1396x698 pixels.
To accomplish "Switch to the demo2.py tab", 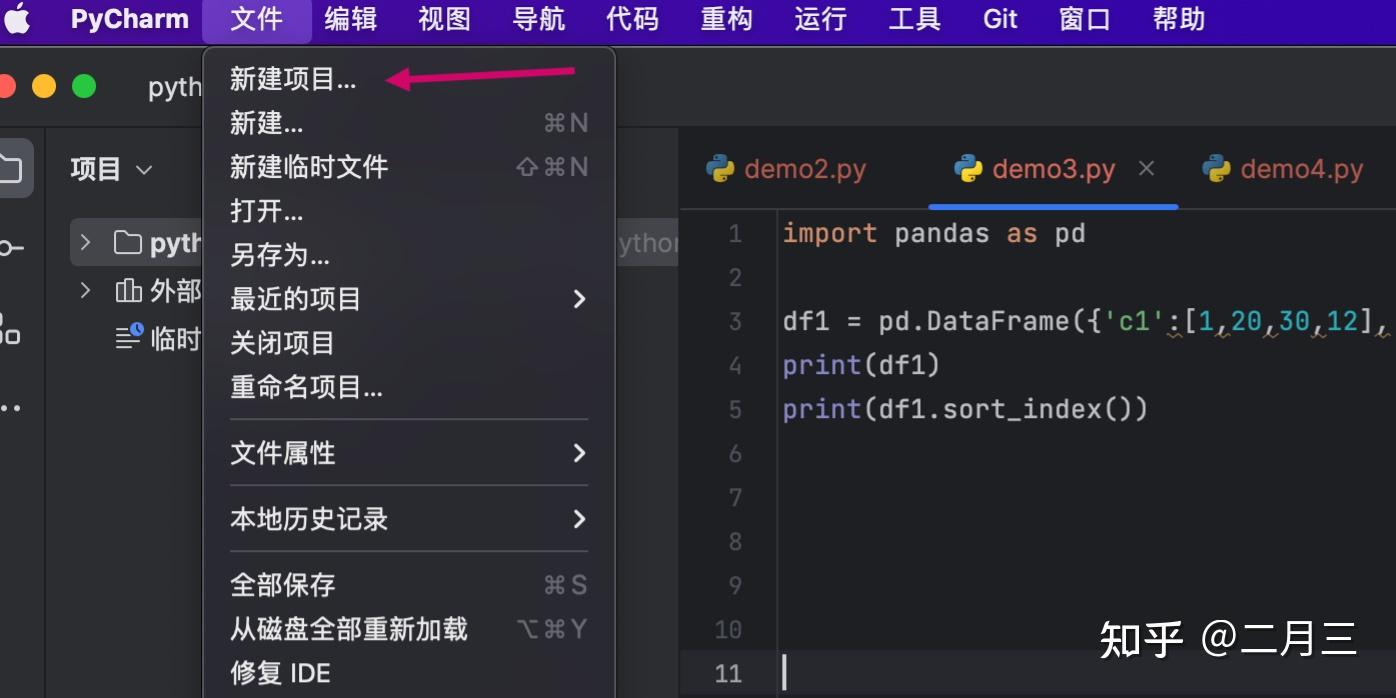I will coord(805,169).
